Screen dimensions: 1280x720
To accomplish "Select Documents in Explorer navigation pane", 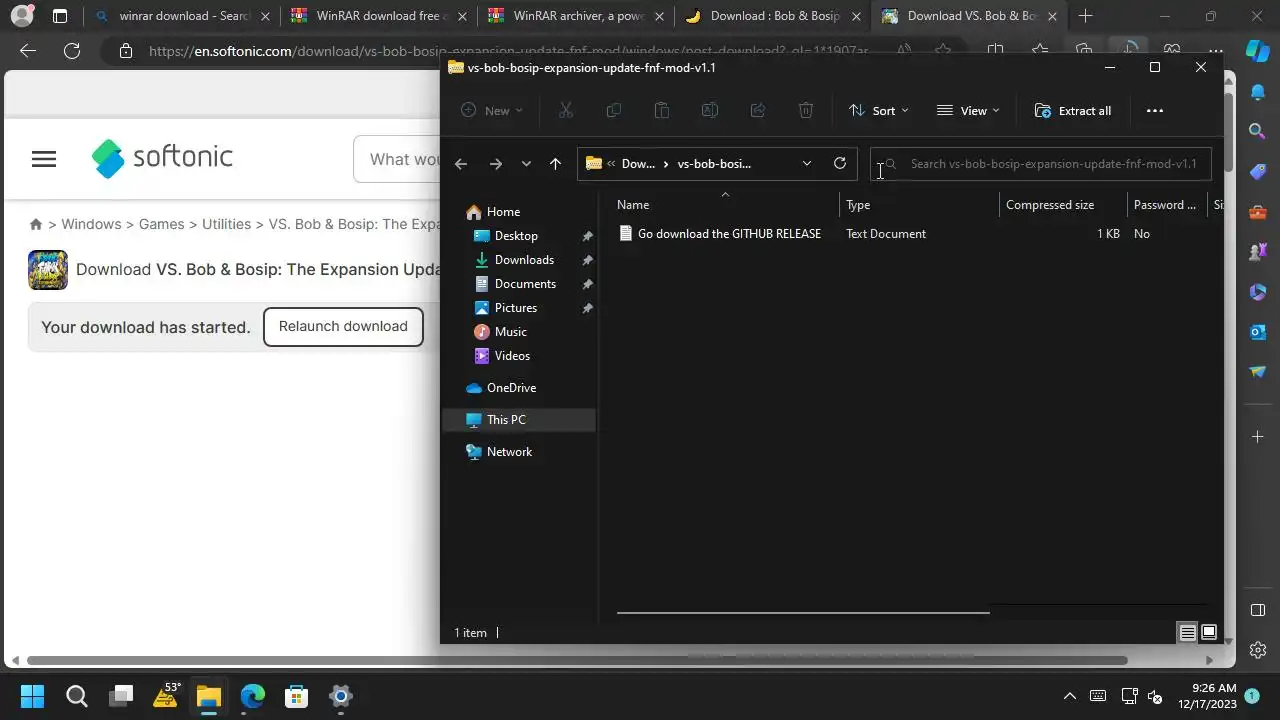I will click(x=525, y=284).
